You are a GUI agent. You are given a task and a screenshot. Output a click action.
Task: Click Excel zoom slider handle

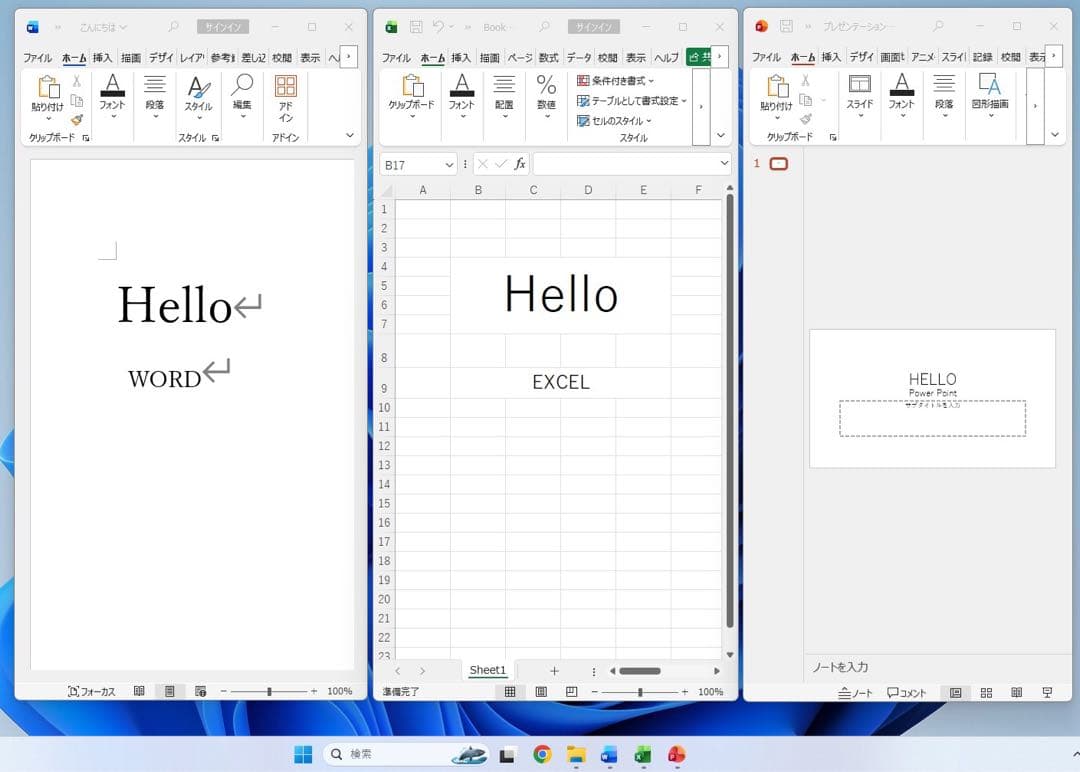[x=640, y=691]
